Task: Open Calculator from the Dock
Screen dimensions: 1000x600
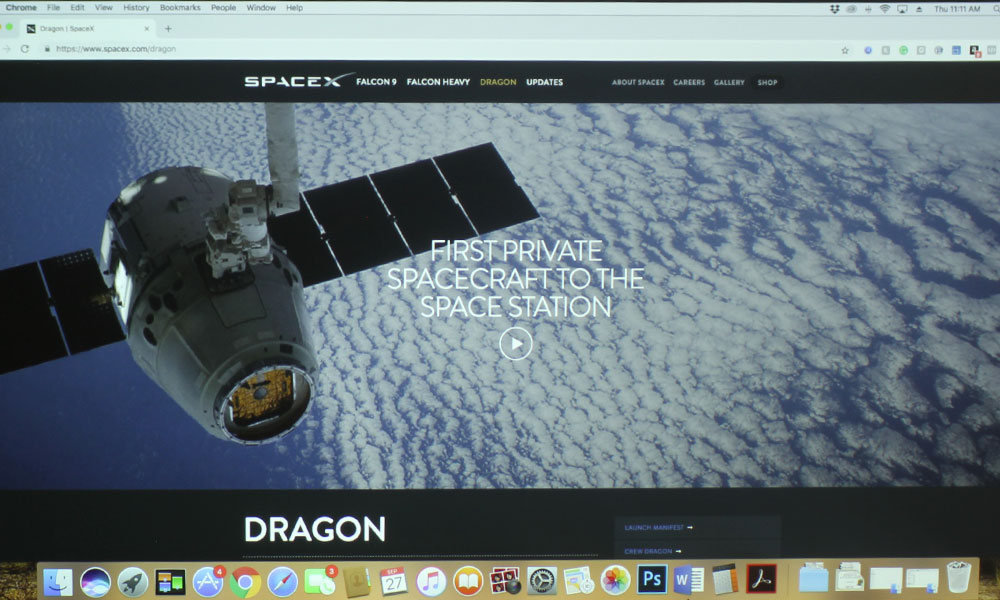Action: pyautogui.click(x=725, y=580)
